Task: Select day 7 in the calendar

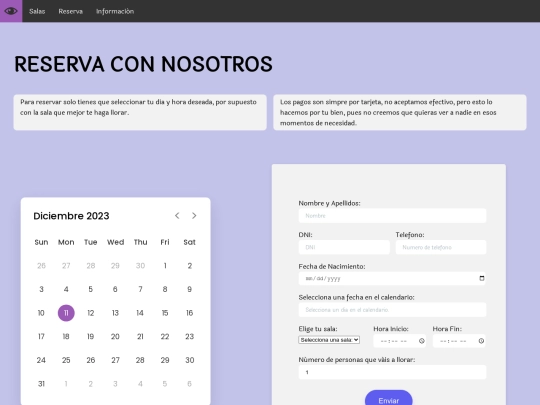Action: tap(140, 289)
